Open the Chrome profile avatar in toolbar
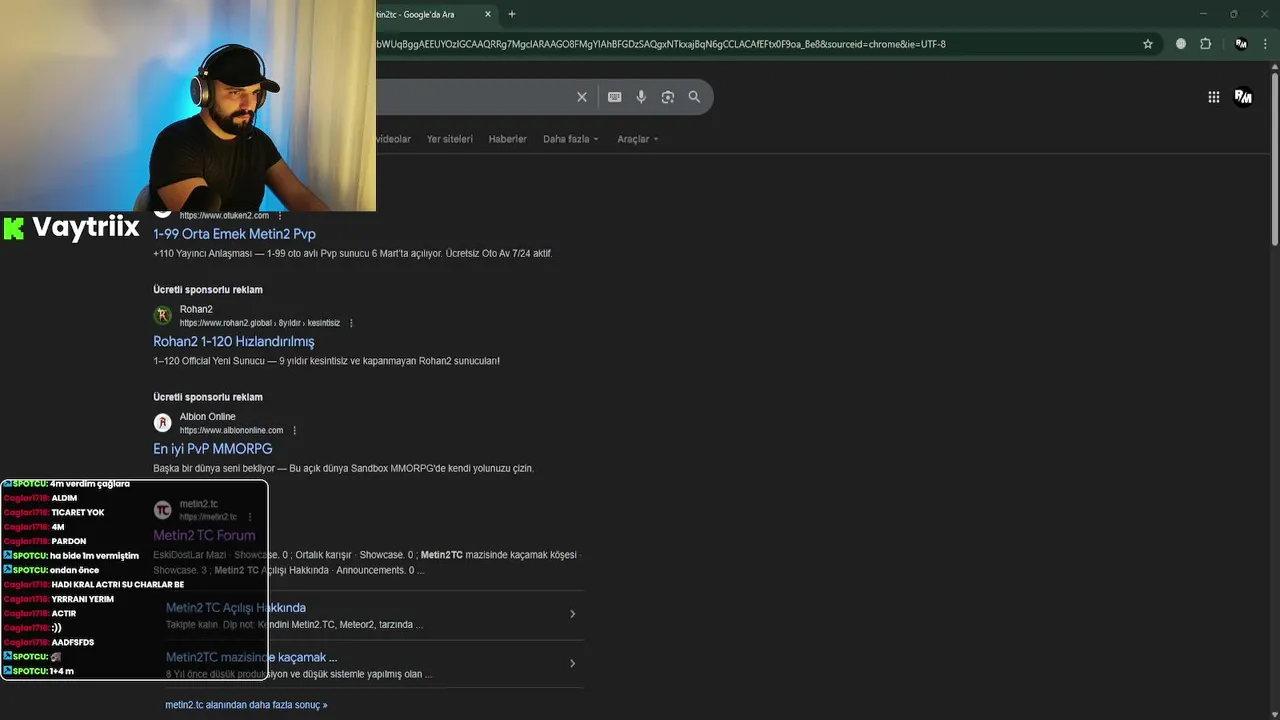The height and width of the screenshot is (720, 1280). [x=1241, y=44]
